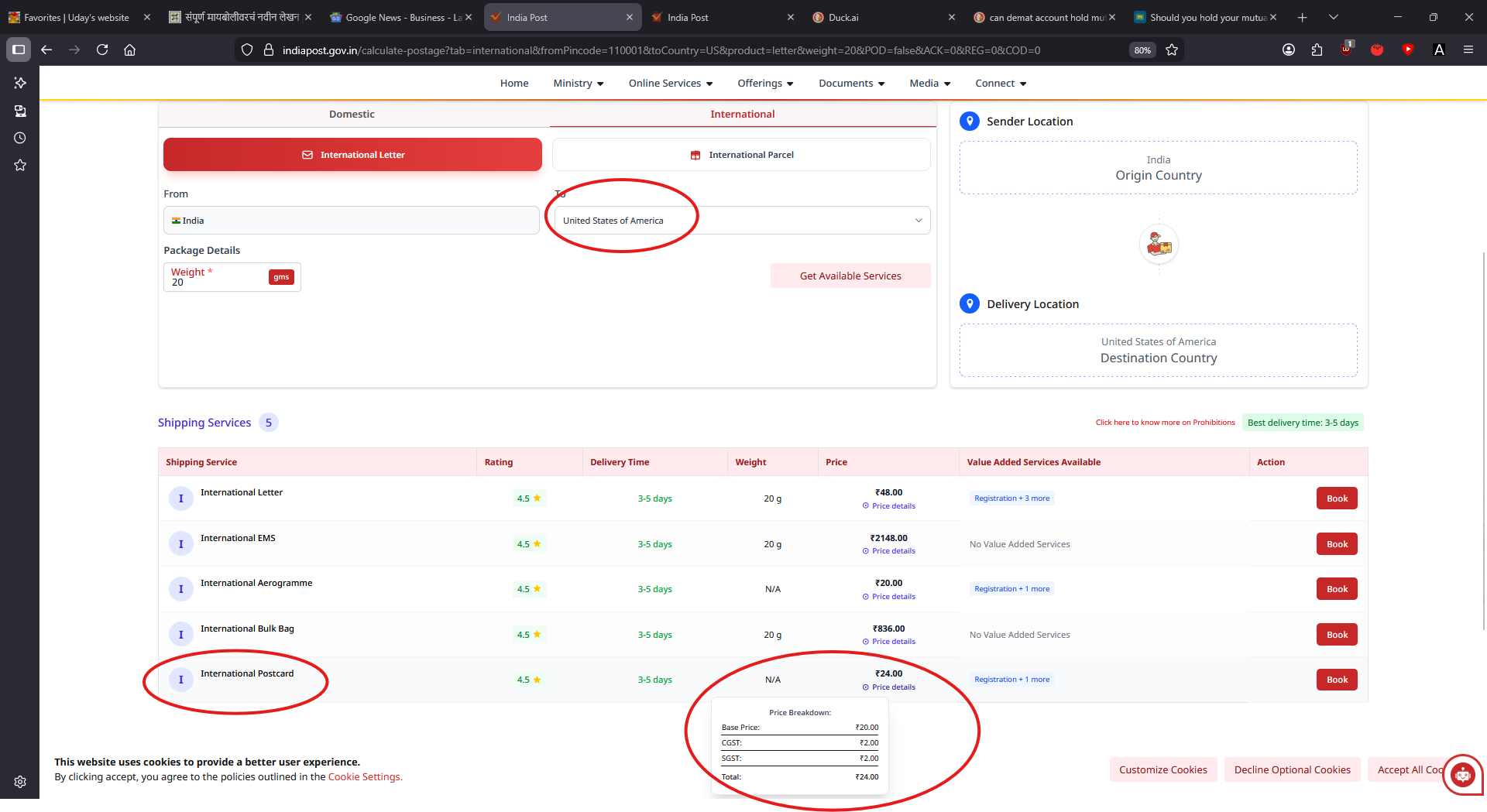This screenshot has height=812, width=1487.
Task: Select the International Parcel option
Action: [x=741, y=155]
